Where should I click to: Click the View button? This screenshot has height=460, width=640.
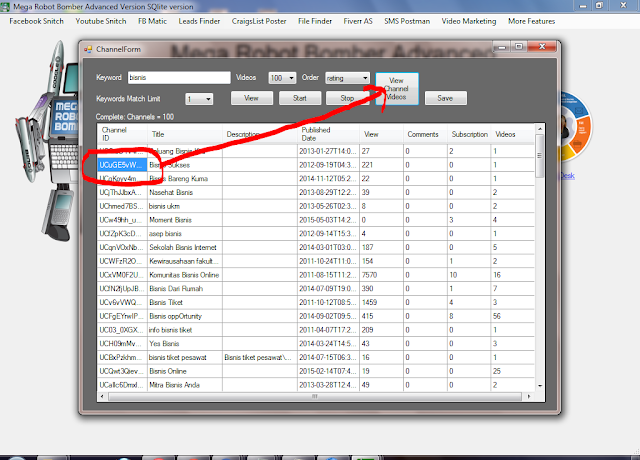coord(251,98)
